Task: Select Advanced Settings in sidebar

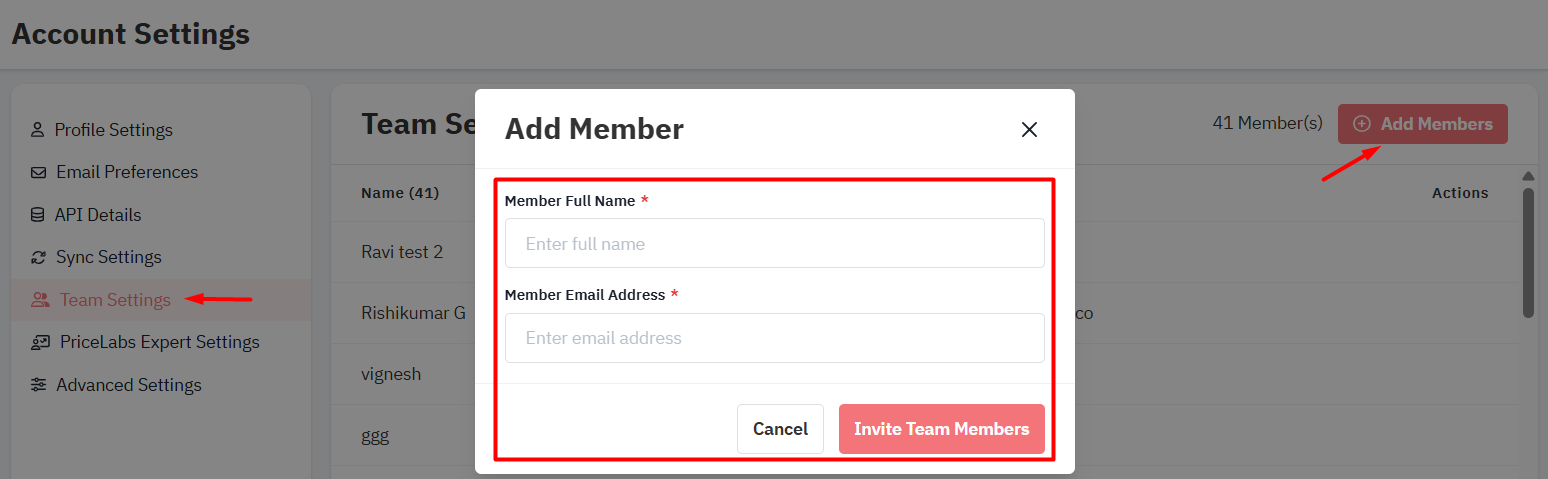Action: tap(128, 385)
